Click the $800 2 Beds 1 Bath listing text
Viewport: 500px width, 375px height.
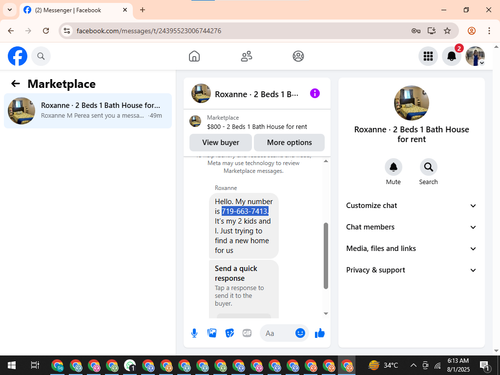(x=257, y=127)
